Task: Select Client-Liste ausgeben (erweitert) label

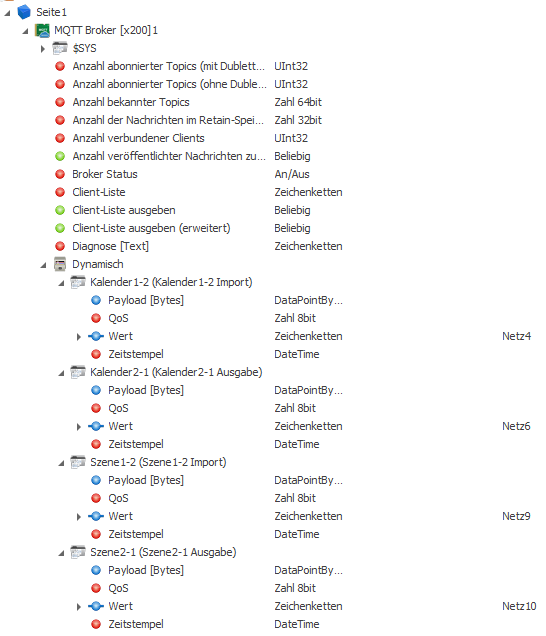Action: coord(151,228)
